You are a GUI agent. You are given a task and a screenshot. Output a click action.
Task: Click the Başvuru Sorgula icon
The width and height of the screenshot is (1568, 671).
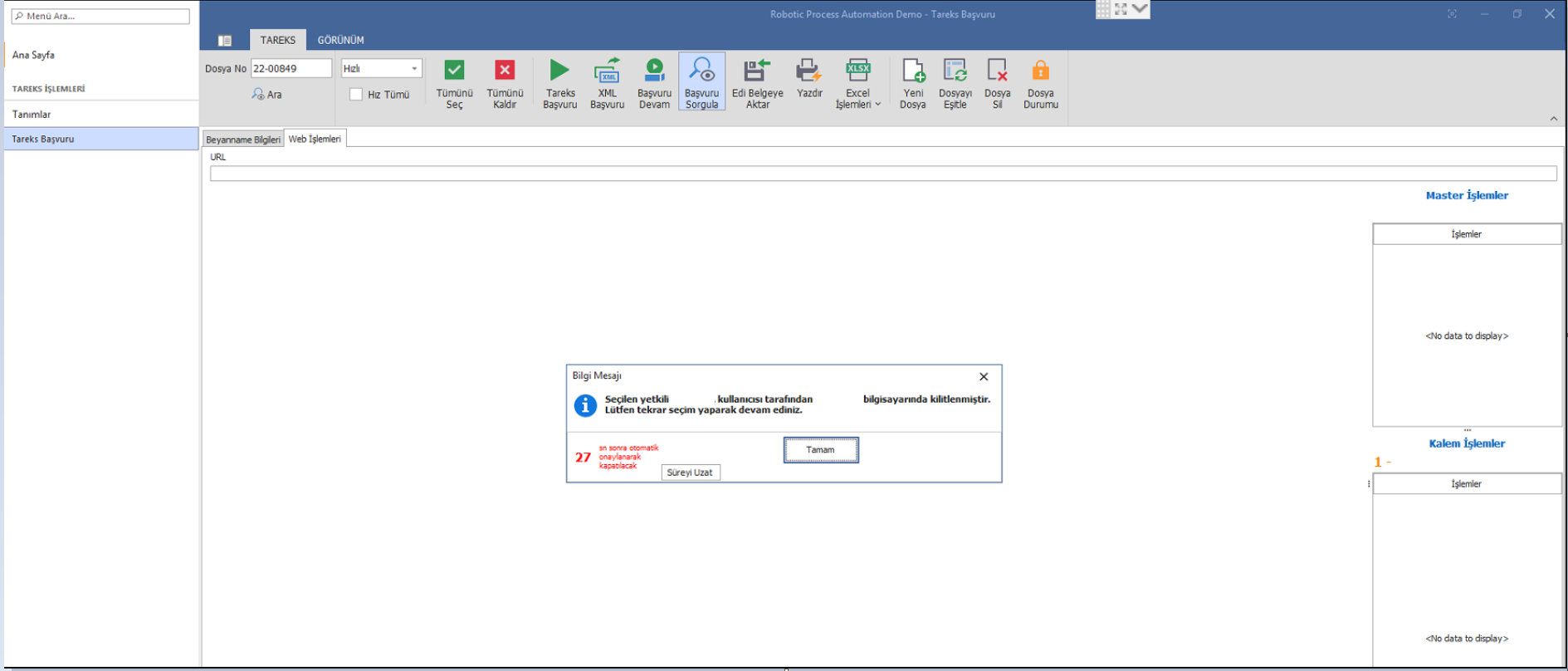[x=701, y=71]
